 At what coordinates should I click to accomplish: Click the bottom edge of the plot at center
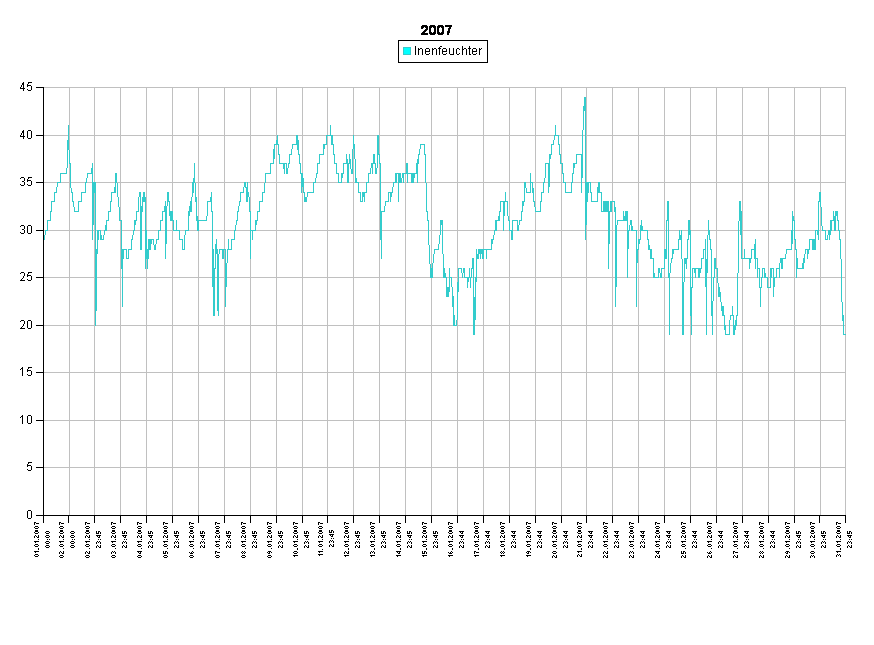point(444,515)
